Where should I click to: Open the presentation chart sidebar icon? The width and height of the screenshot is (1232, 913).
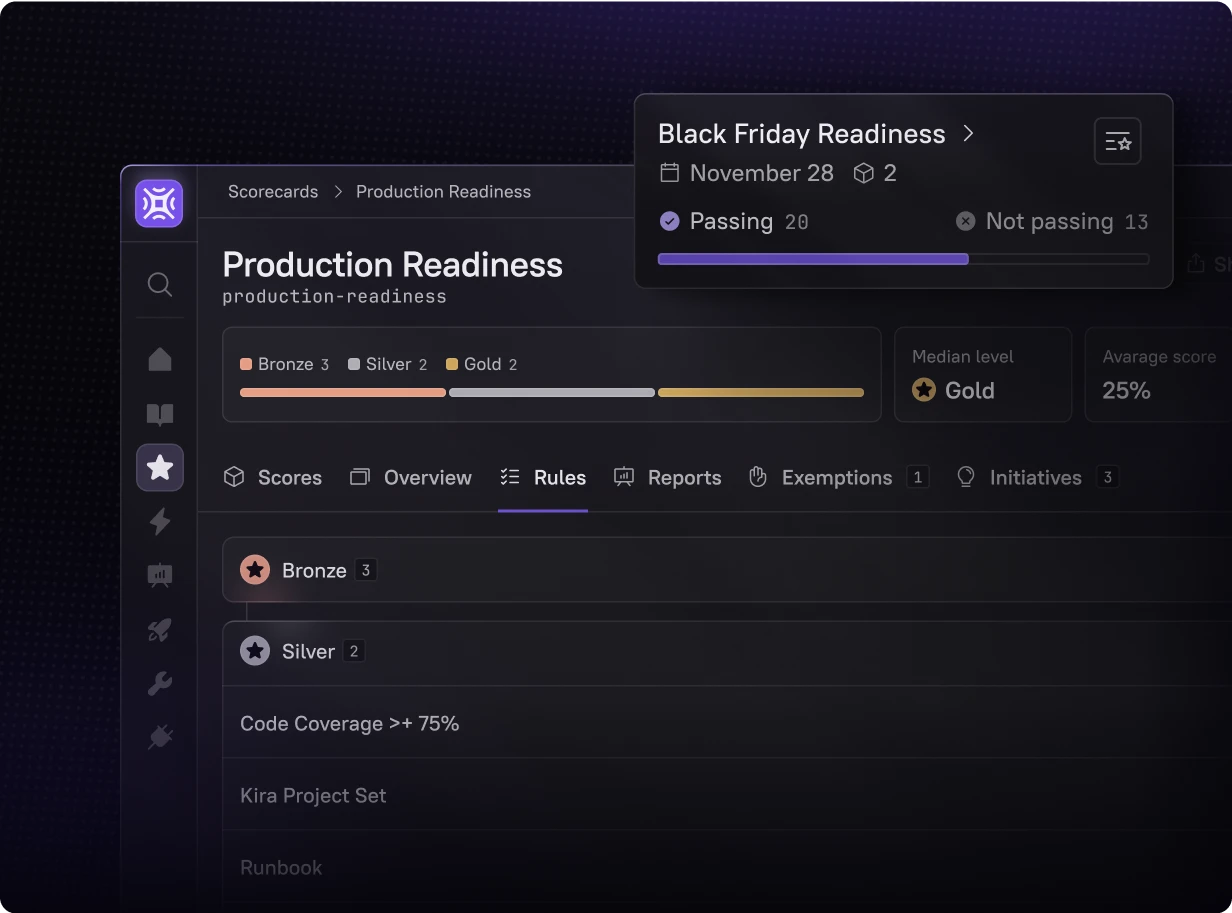[160, 575]
